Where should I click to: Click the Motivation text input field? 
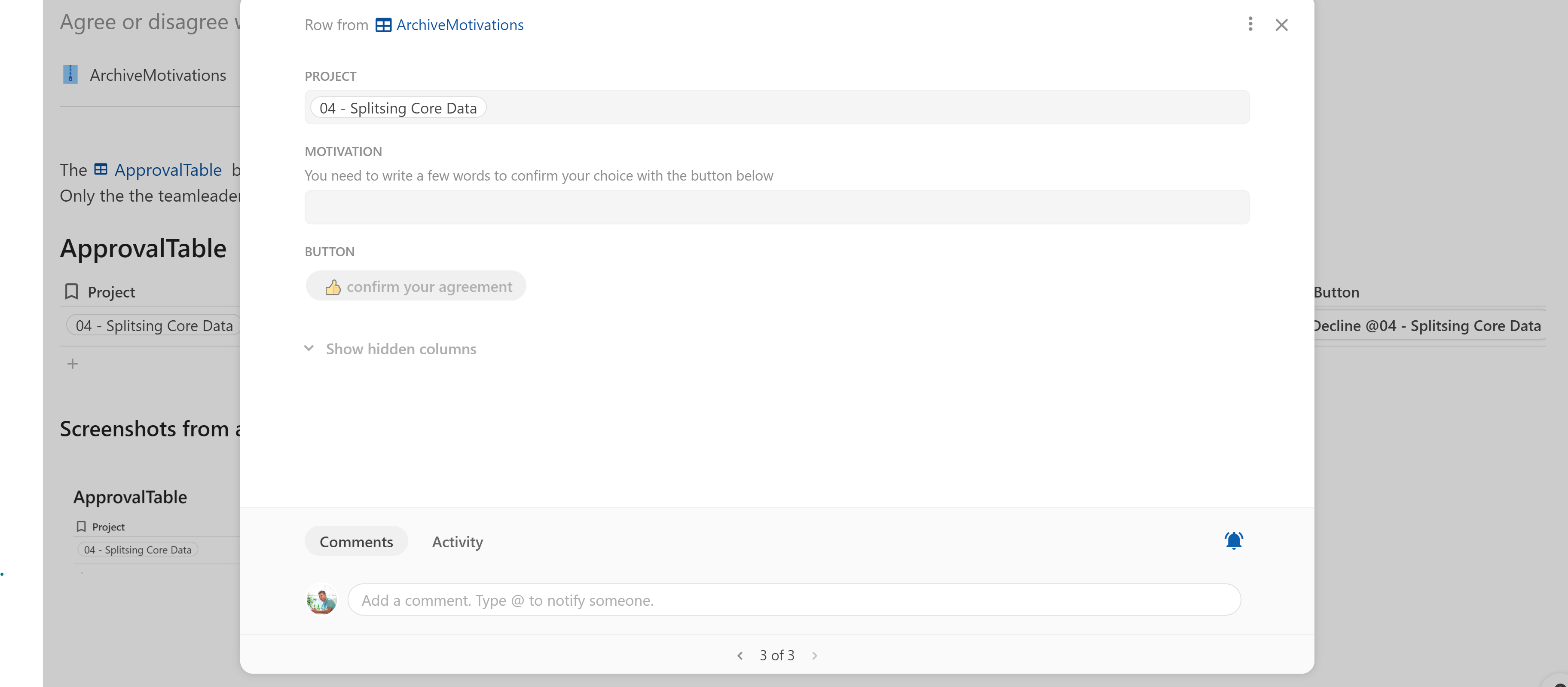pos(777,207)
